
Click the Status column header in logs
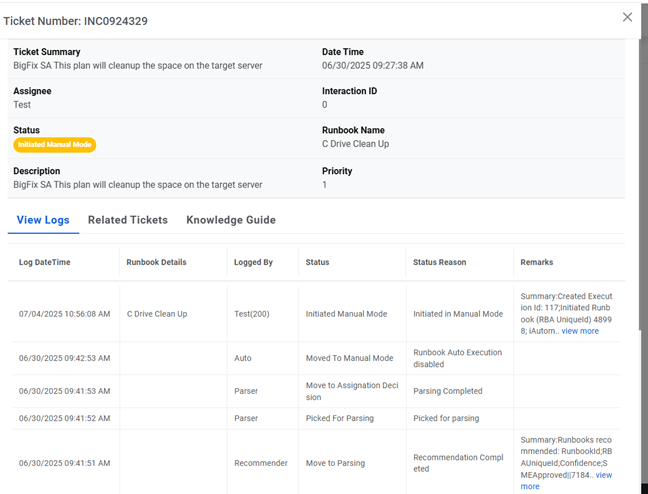click(317, 263)
